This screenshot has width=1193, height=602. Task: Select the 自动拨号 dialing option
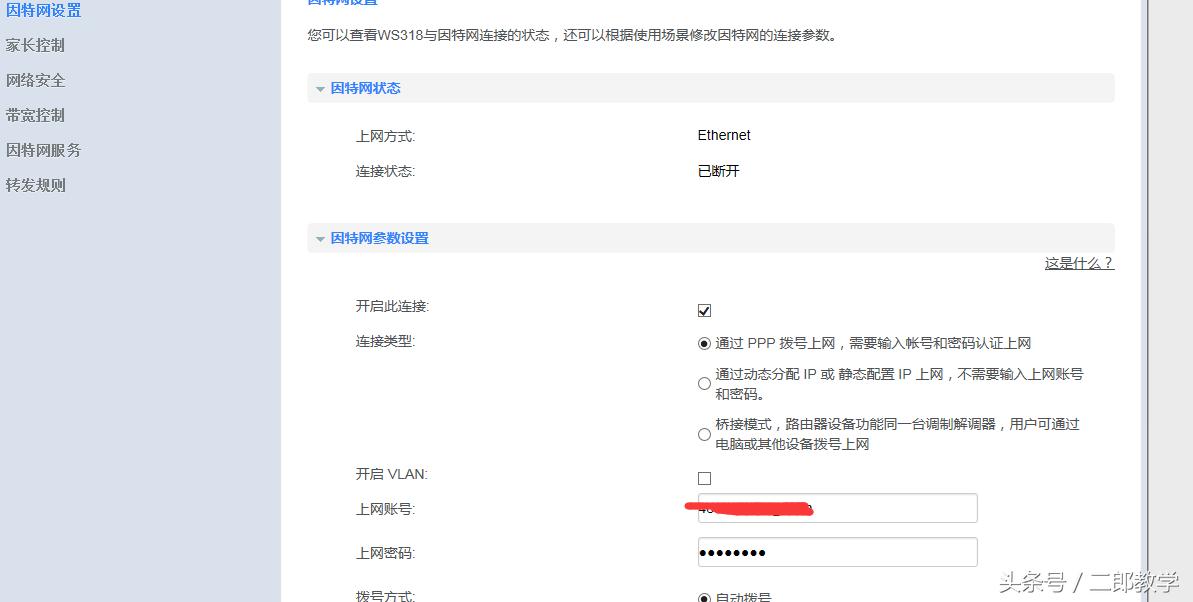(x=704, y=597)
